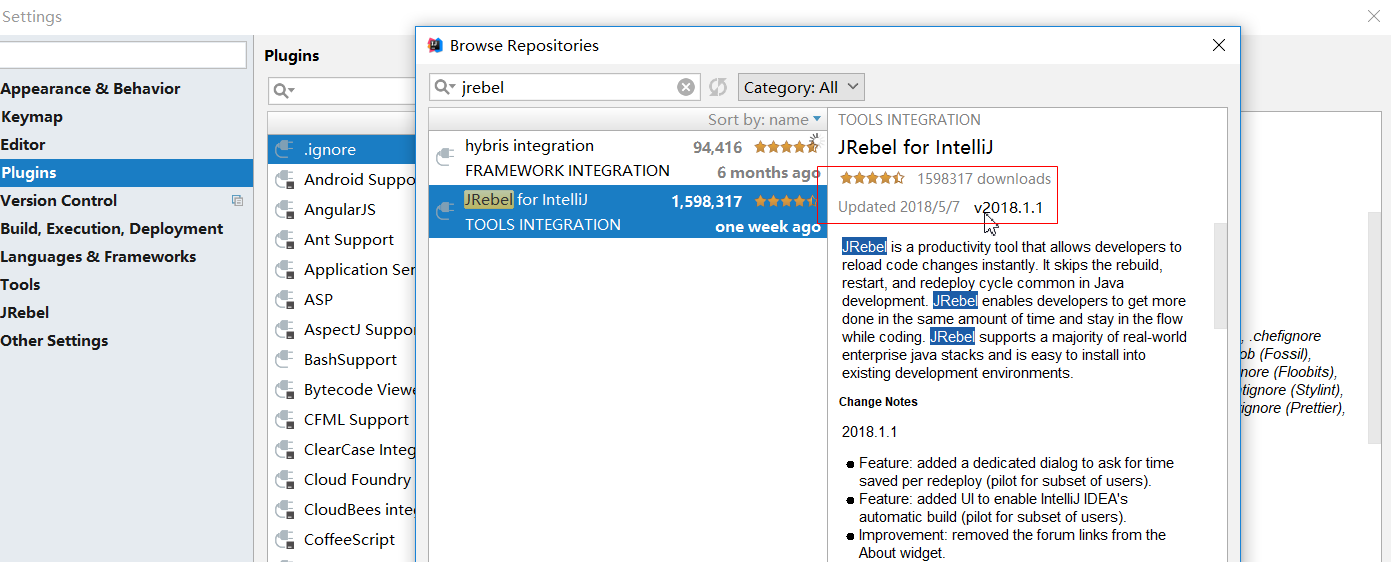
Task: Click the Plugins search magnifier icon
Action: [x=284, y=91]
